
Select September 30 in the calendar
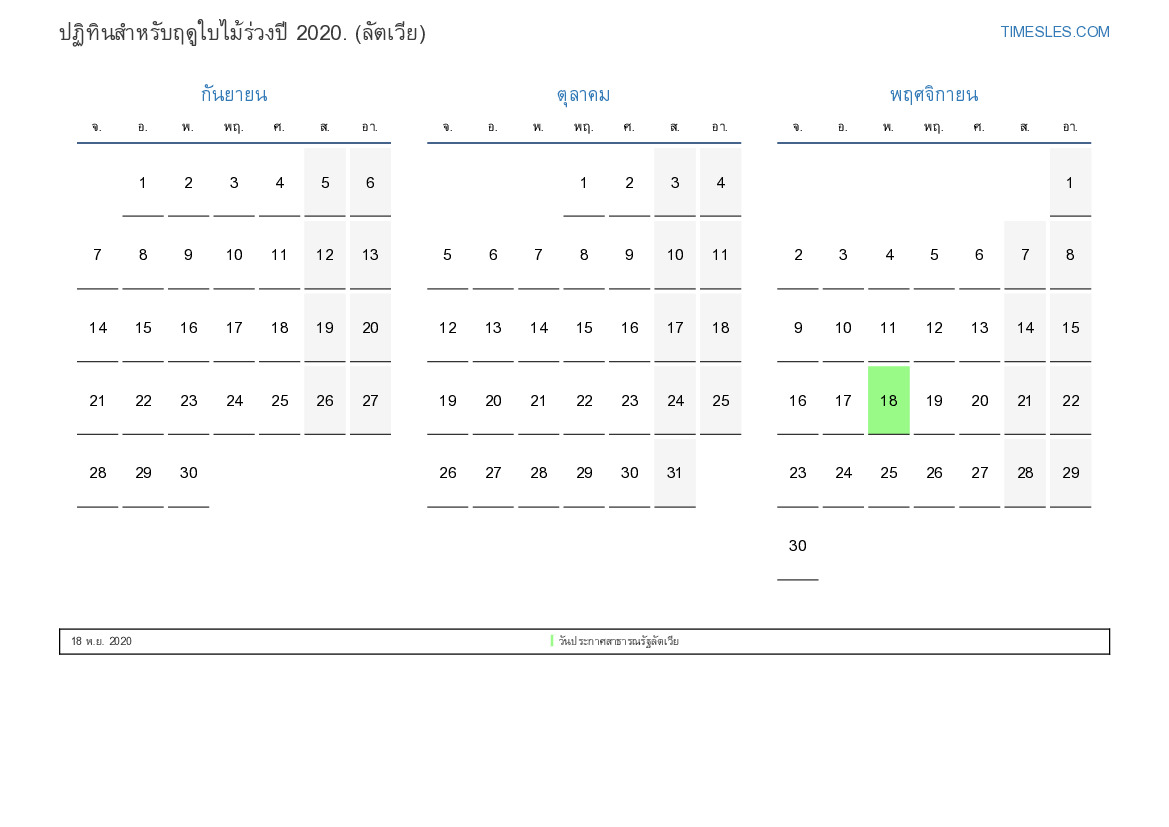point(188,473)
